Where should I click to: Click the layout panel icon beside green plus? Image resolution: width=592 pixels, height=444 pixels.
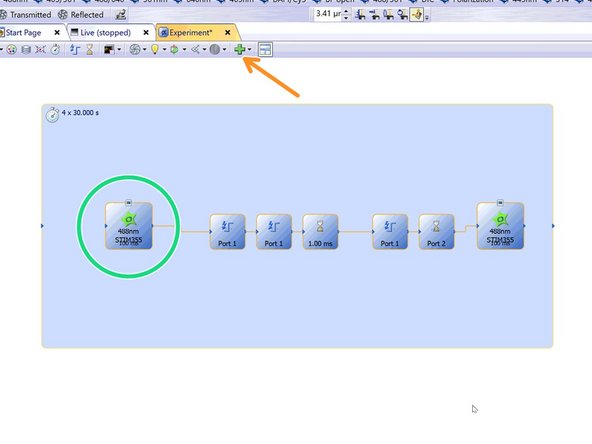[x=265, y=49]
